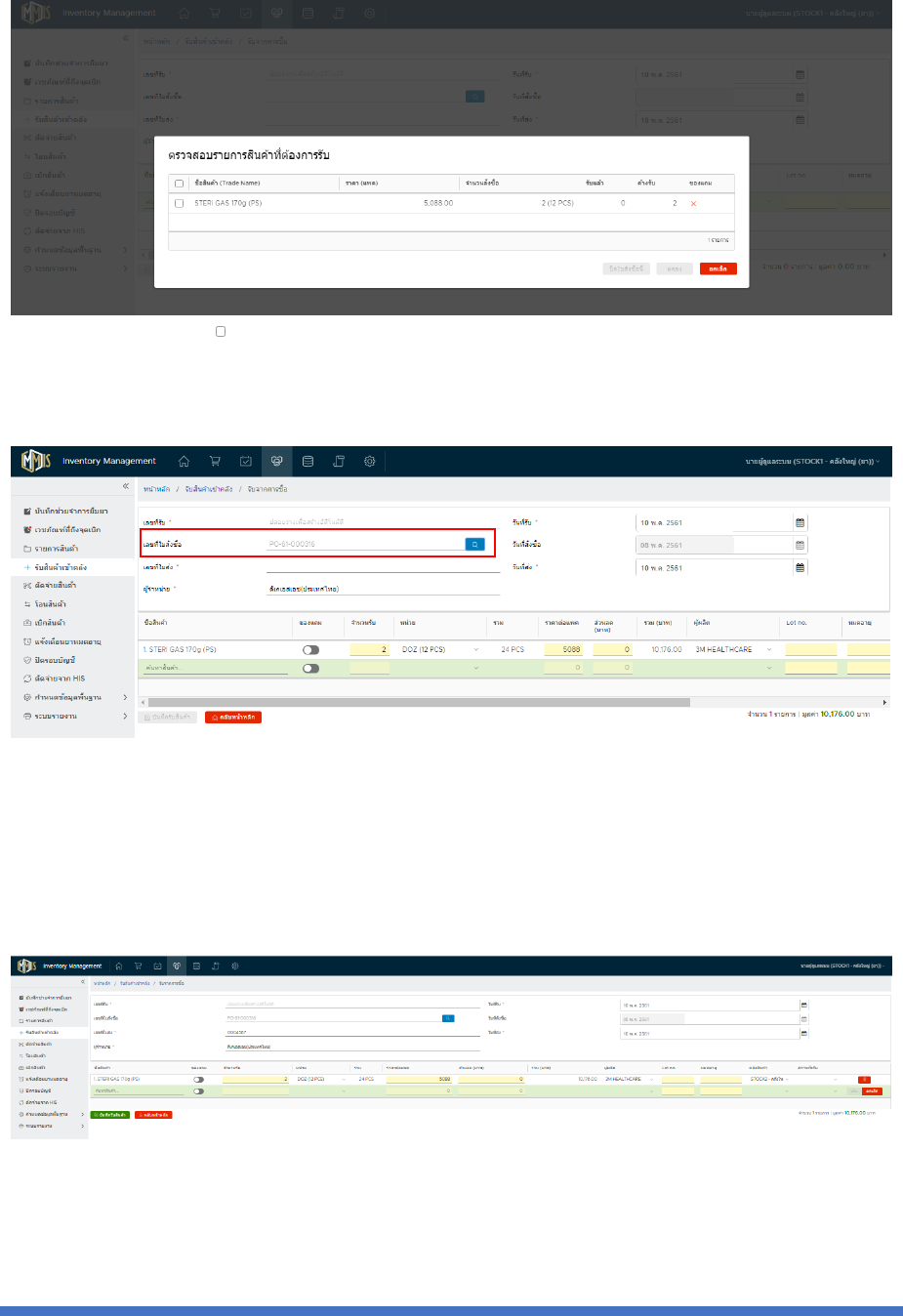Open gear icon in bottom screenshot navbar
903x1316 pixels.
[235, 966]
